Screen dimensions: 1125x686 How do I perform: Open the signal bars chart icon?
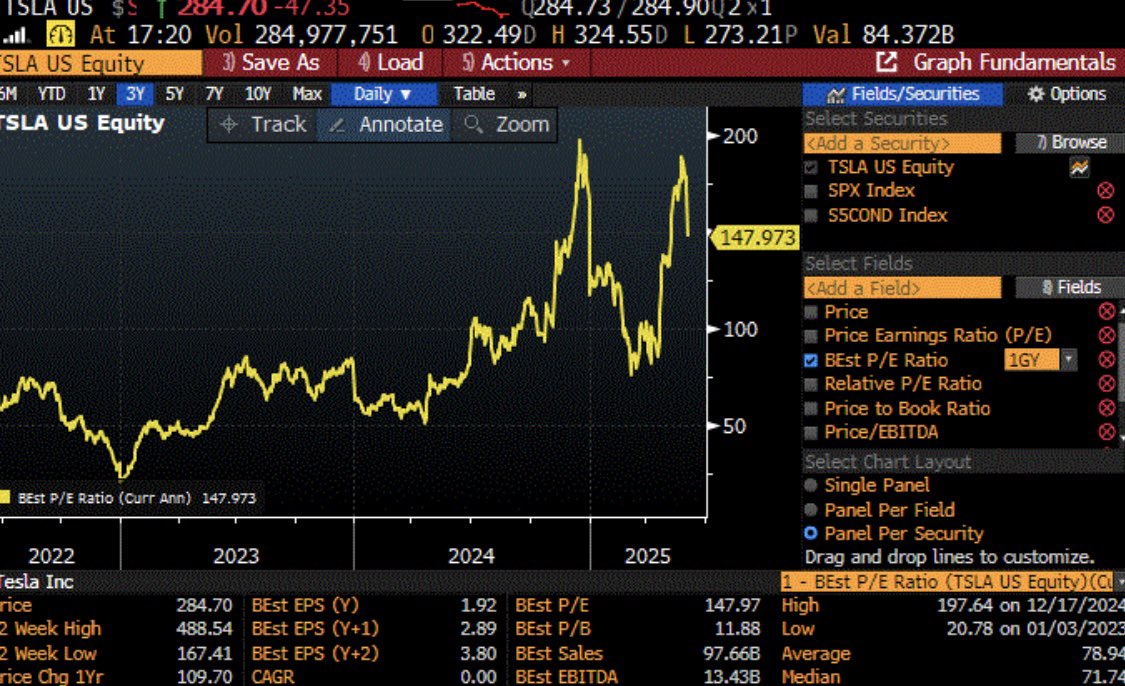point(16,34)
